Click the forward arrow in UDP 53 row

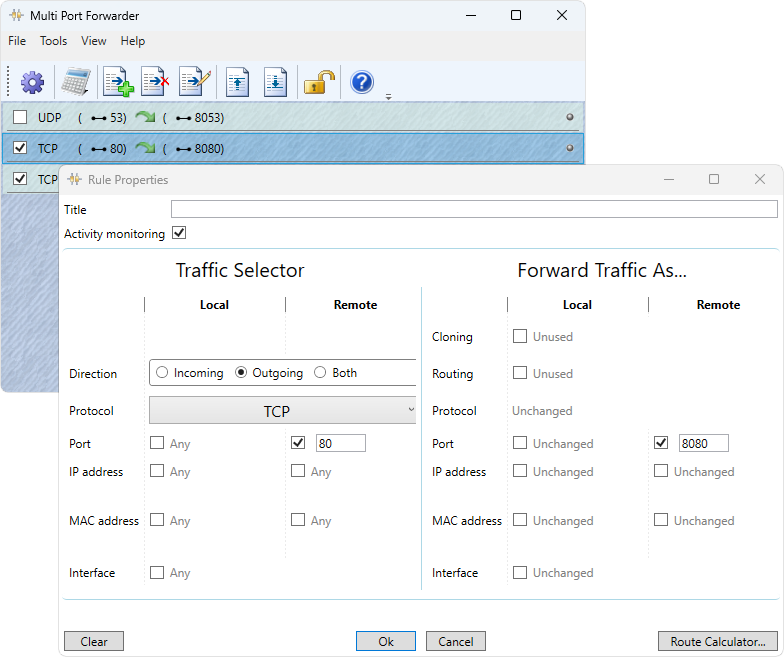(145, 117)
